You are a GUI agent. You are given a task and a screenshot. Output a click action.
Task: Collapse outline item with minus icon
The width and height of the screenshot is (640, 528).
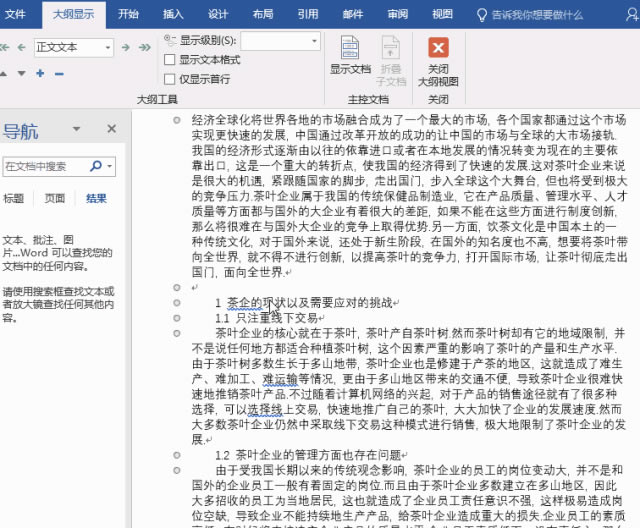59,74
